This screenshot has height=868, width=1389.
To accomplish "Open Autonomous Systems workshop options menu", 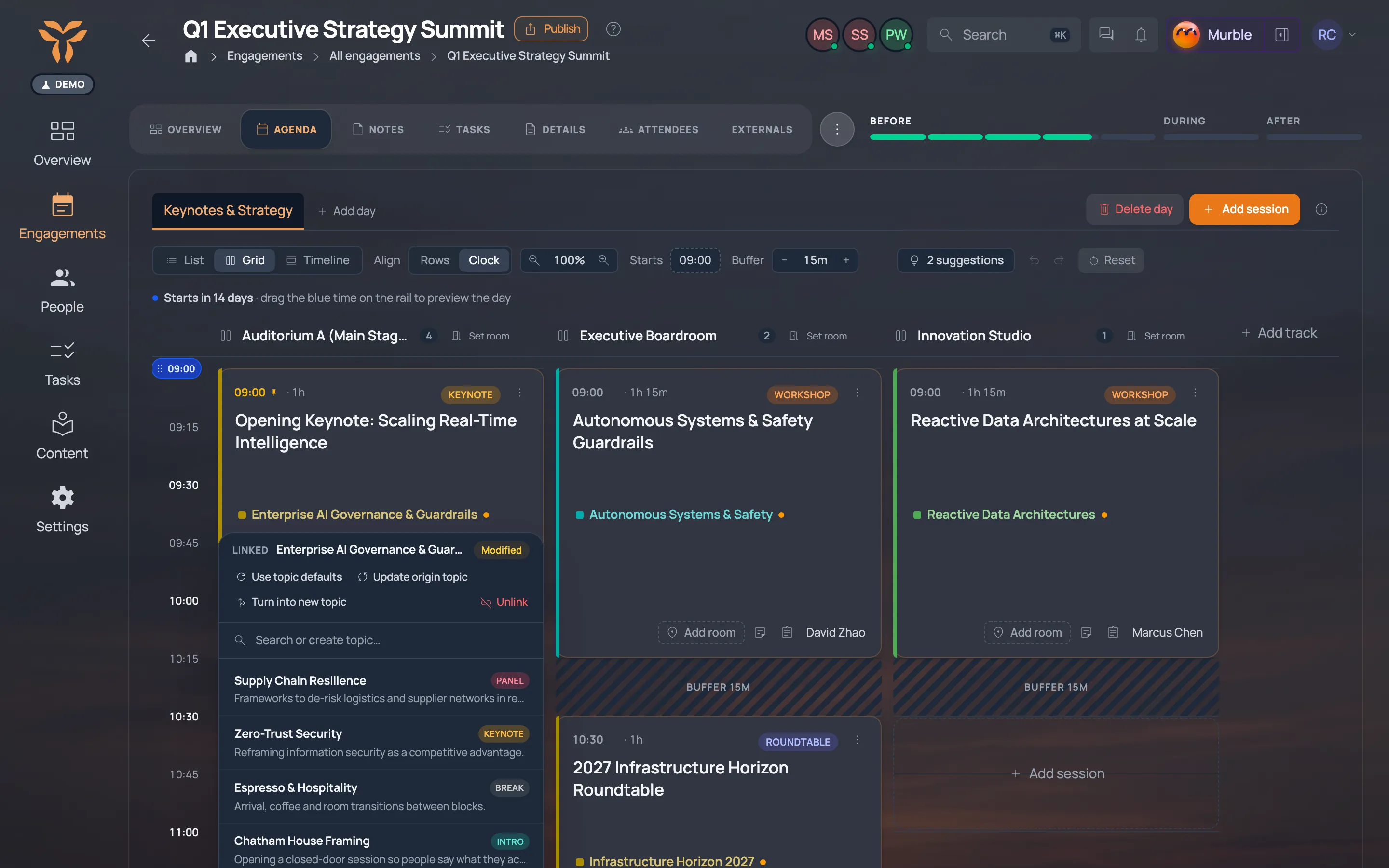I will (858, 393).
